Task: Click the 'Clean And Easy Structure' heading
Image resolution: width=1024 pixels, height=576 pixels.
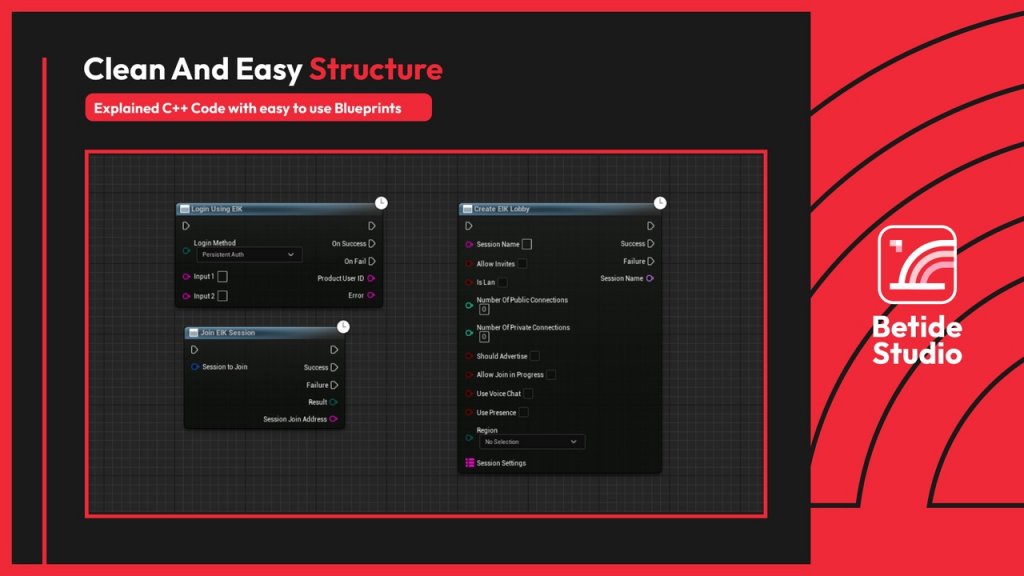Action: [x=263, y=69]
